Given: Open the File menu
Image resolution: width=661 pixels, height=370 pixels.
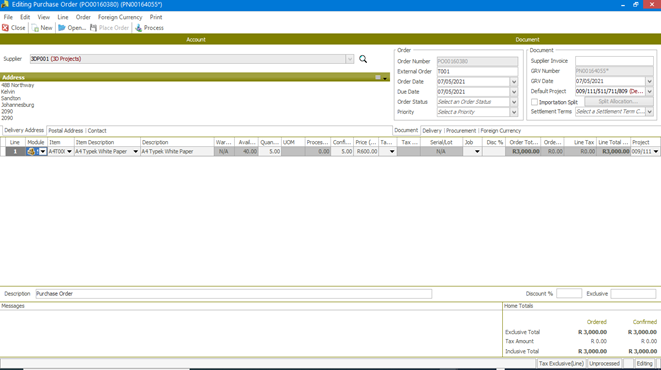Looking at the screenshot, I should [x=8, y=17].
